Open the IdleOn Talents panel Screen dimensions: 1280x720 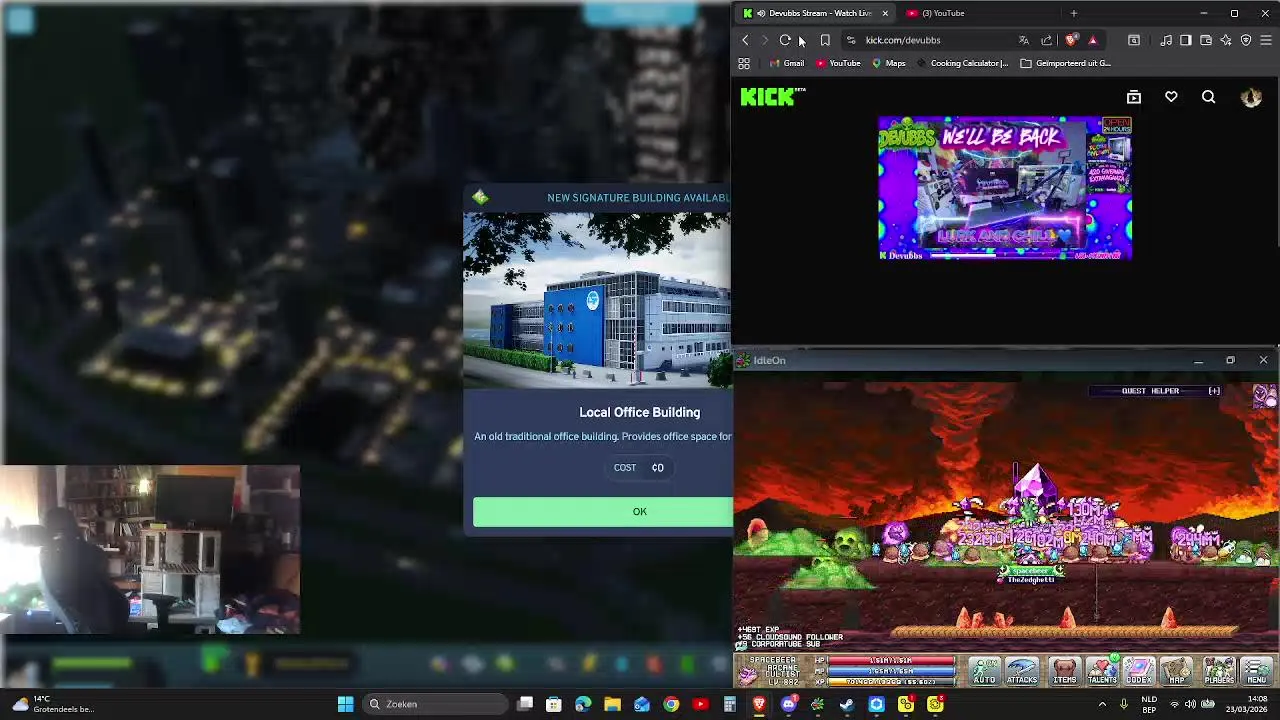(1102, 671)
